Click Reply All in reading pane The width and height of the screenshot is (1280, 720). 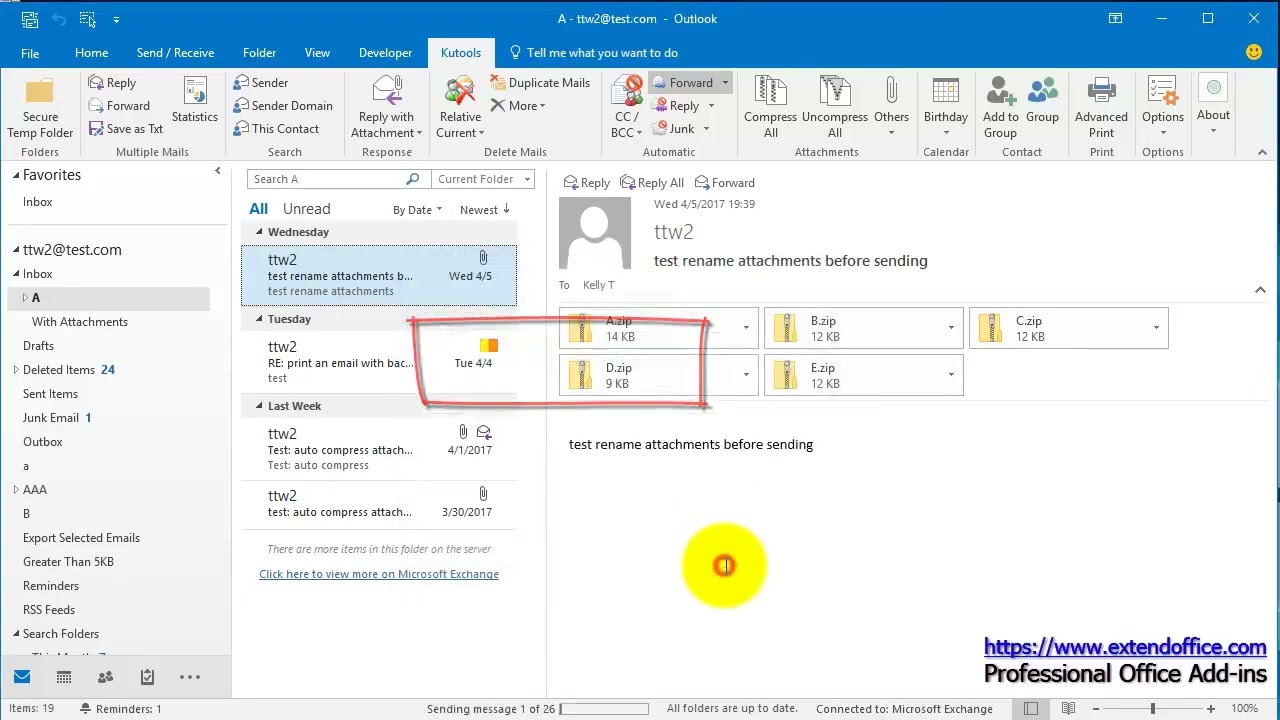(653, 183)
